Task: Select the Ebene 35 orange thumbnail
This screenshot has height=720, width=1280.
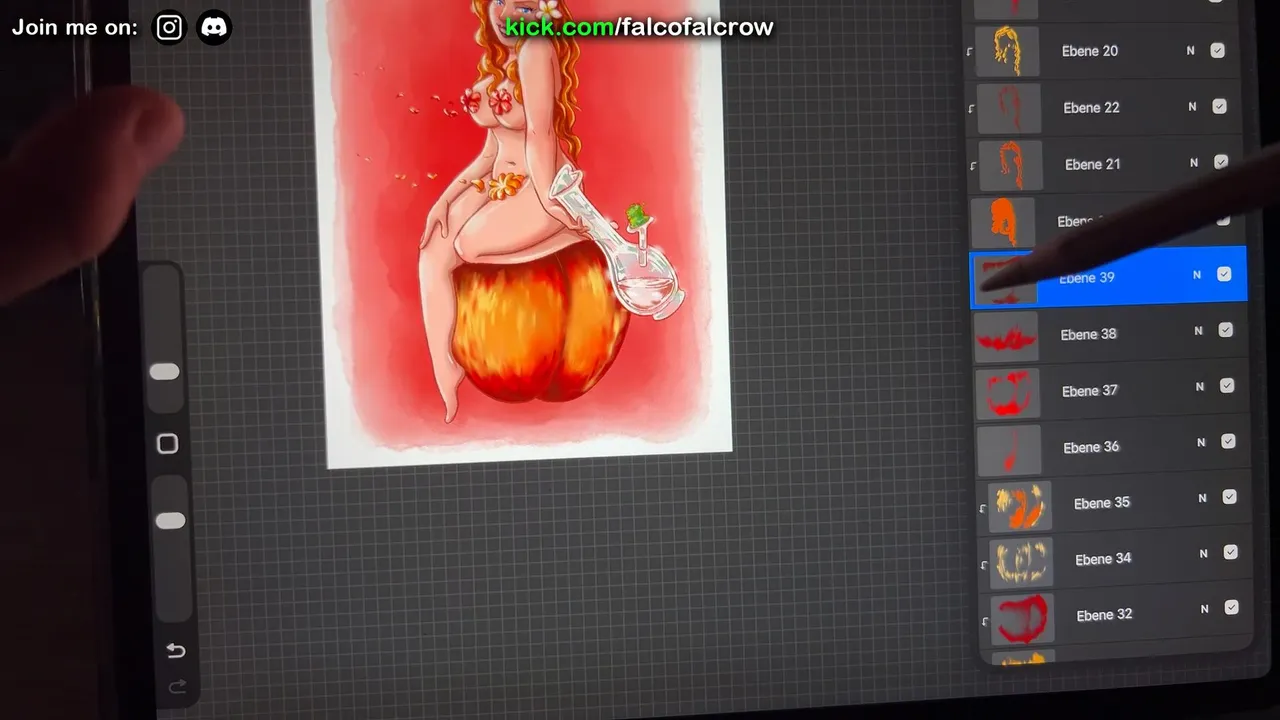Action: click(1020, 505)
